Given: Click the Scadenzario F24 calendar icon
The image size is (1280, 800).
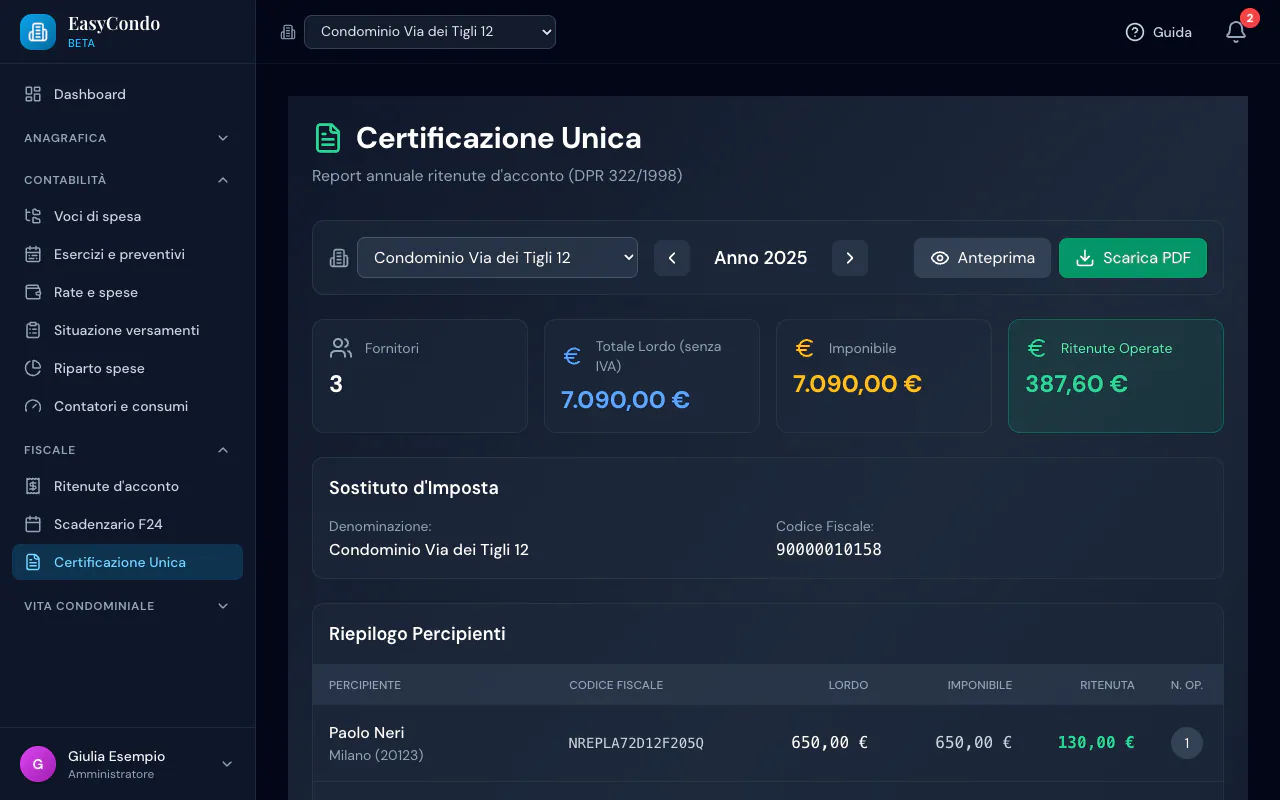Looking at the screenshot, I should (33, 524).
